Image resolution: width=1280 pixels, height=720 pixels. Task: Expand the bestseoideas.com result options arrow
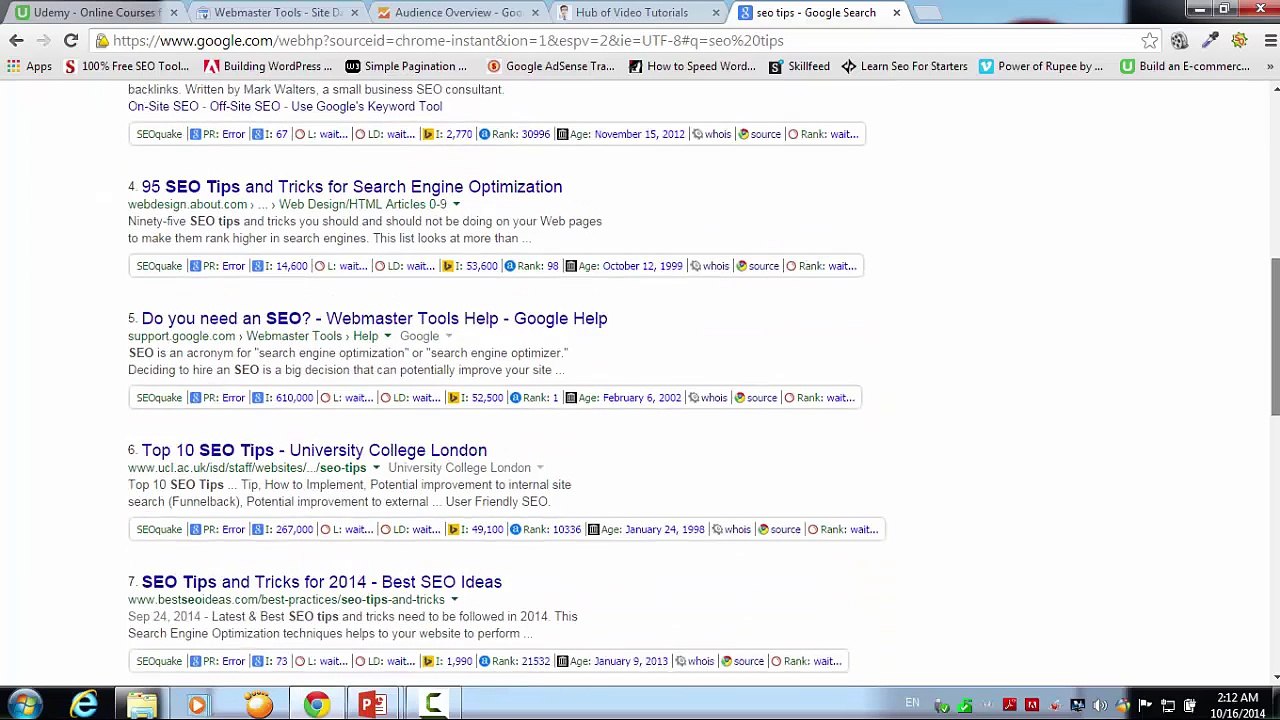(x=454, y=600)
